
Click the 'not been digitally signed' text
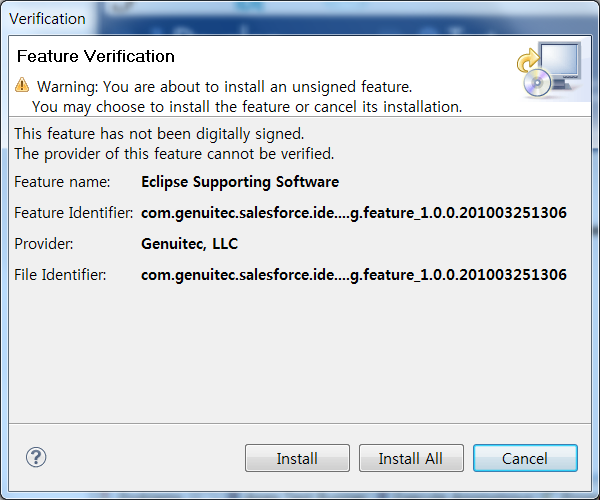tap(159, 134)
